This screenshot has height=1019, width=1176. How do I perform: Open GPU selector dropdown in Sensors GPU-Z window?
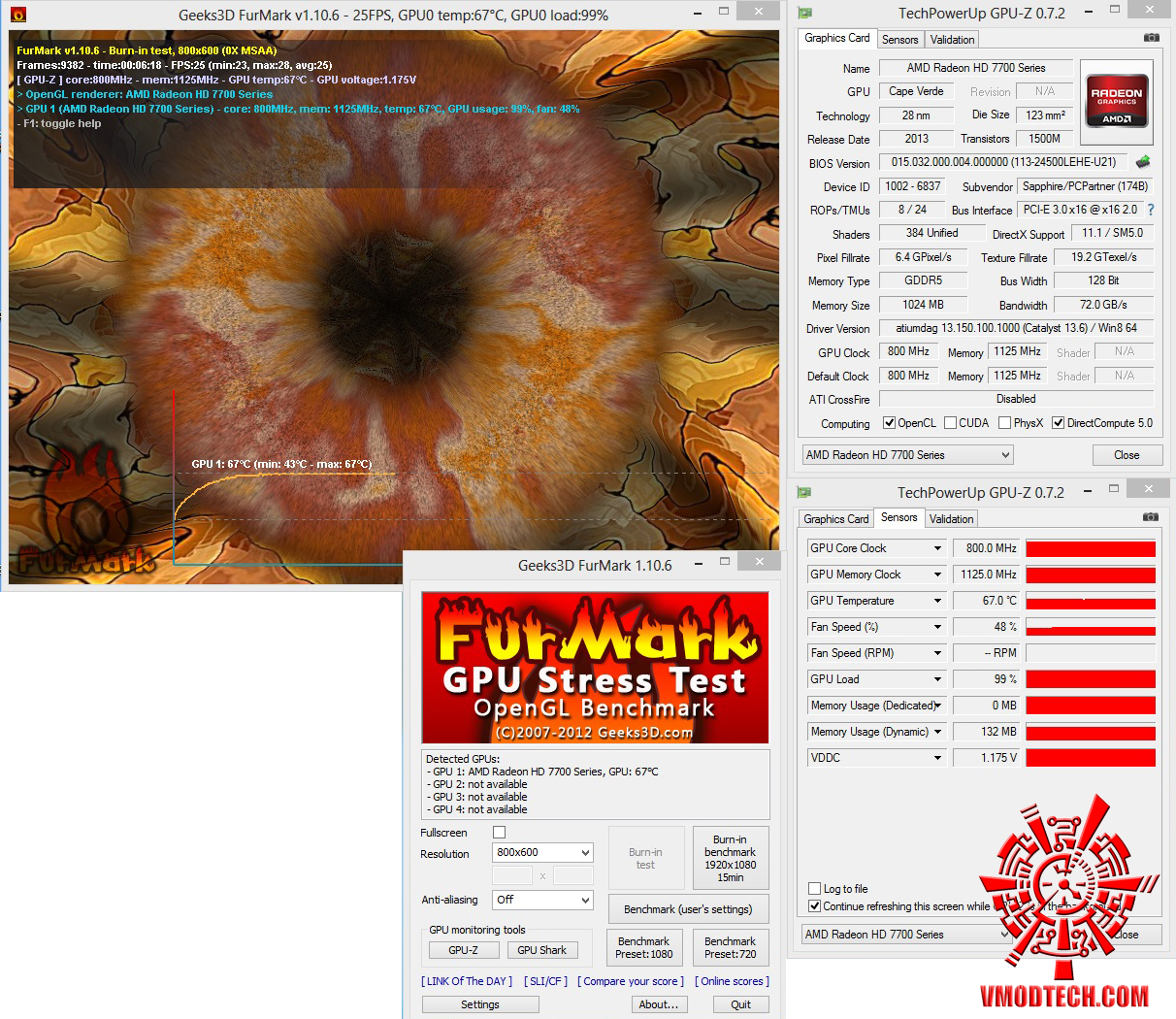pos(907,935)
